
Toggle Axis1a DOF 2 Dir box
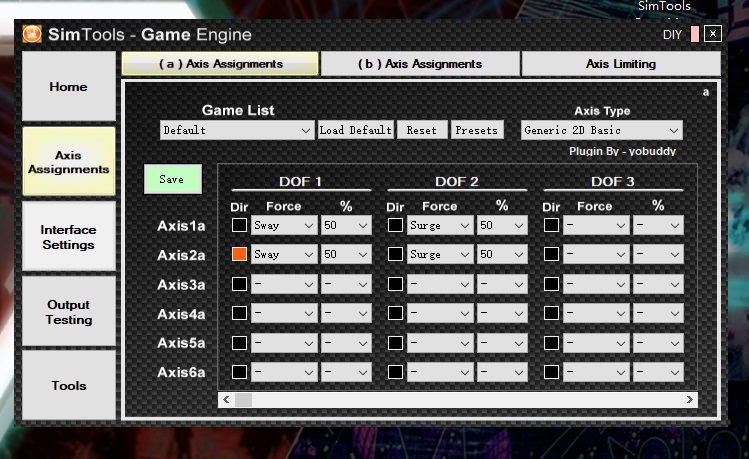click(395, 225)
